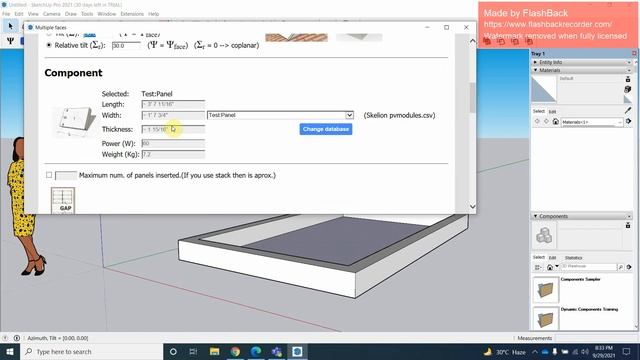This screenshot has width=640, height=360.
Task: Click the dialog scroll down arrow
Action: click(472, 207)
